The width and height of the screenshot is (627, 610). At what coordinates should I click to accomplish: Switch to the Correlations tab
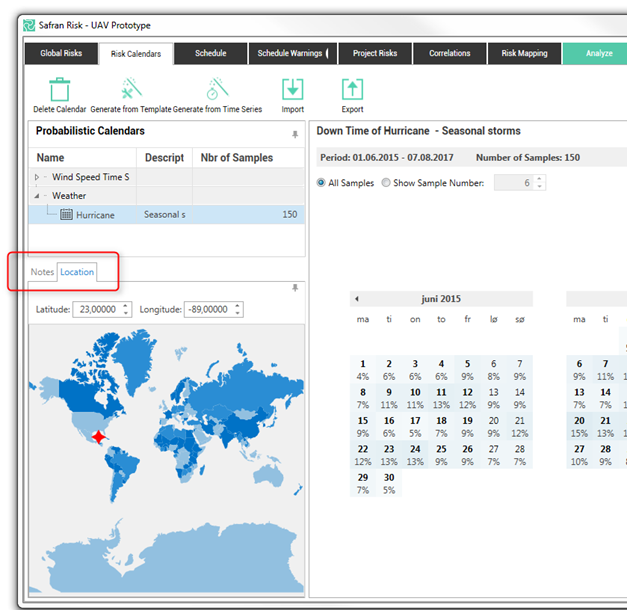click(450, 53)
